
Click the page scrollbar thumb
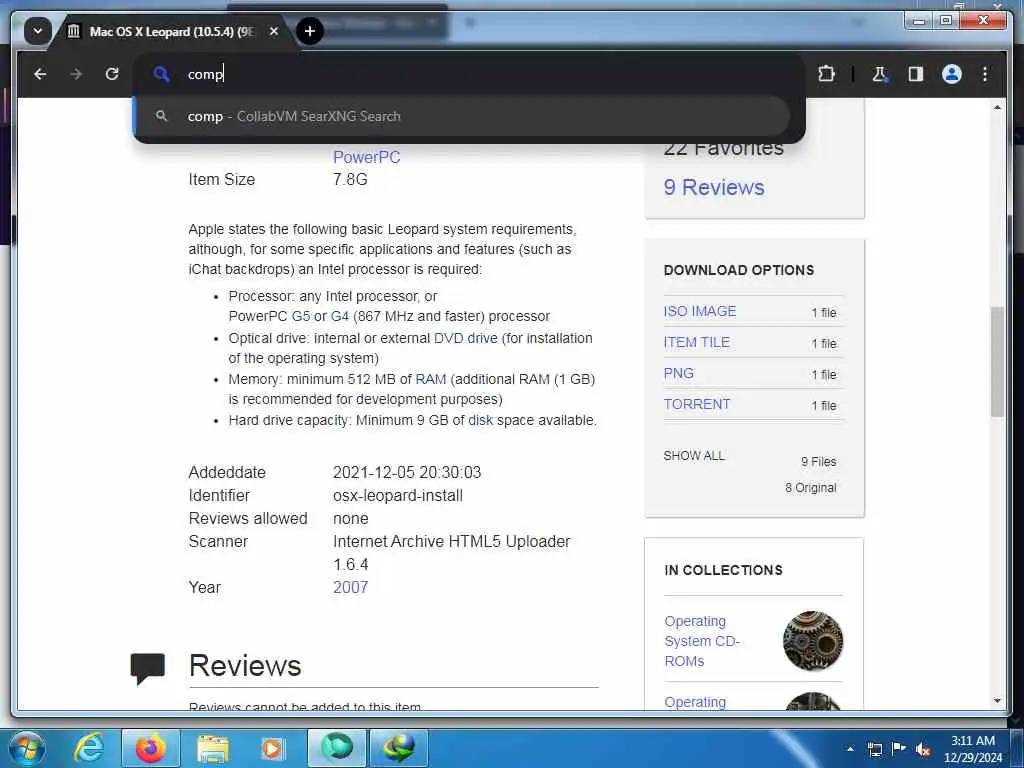(x=997, y=361)
